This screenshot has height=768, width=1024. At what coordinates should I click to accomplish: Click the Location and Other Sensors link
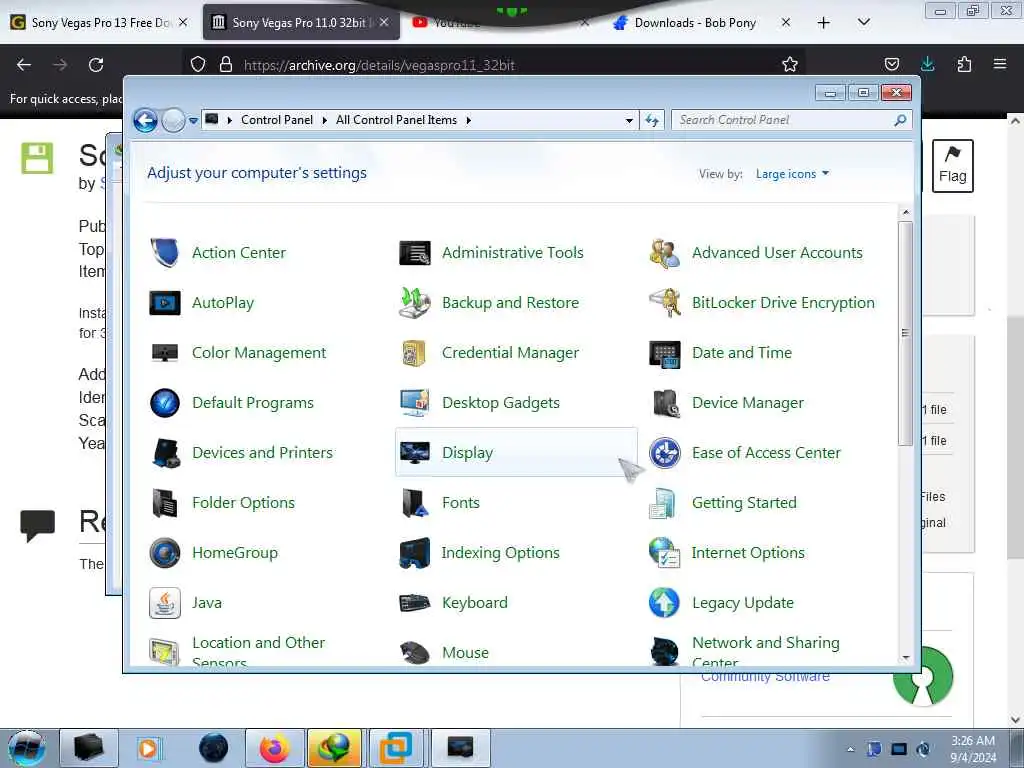(258, 652)
